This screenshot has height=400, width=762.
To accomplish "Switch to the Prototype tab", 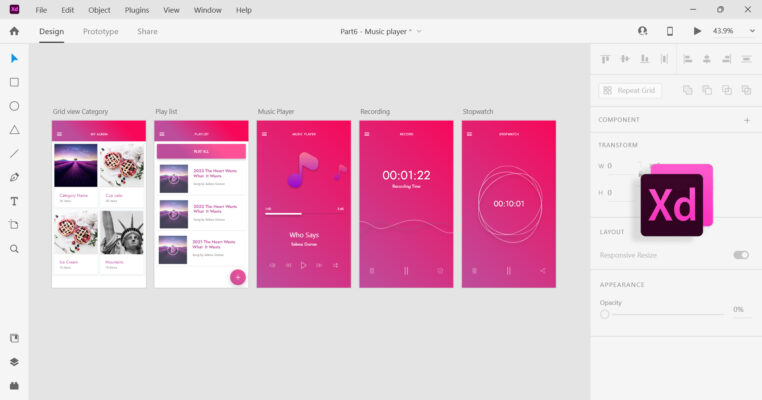I will click(101, 32).
